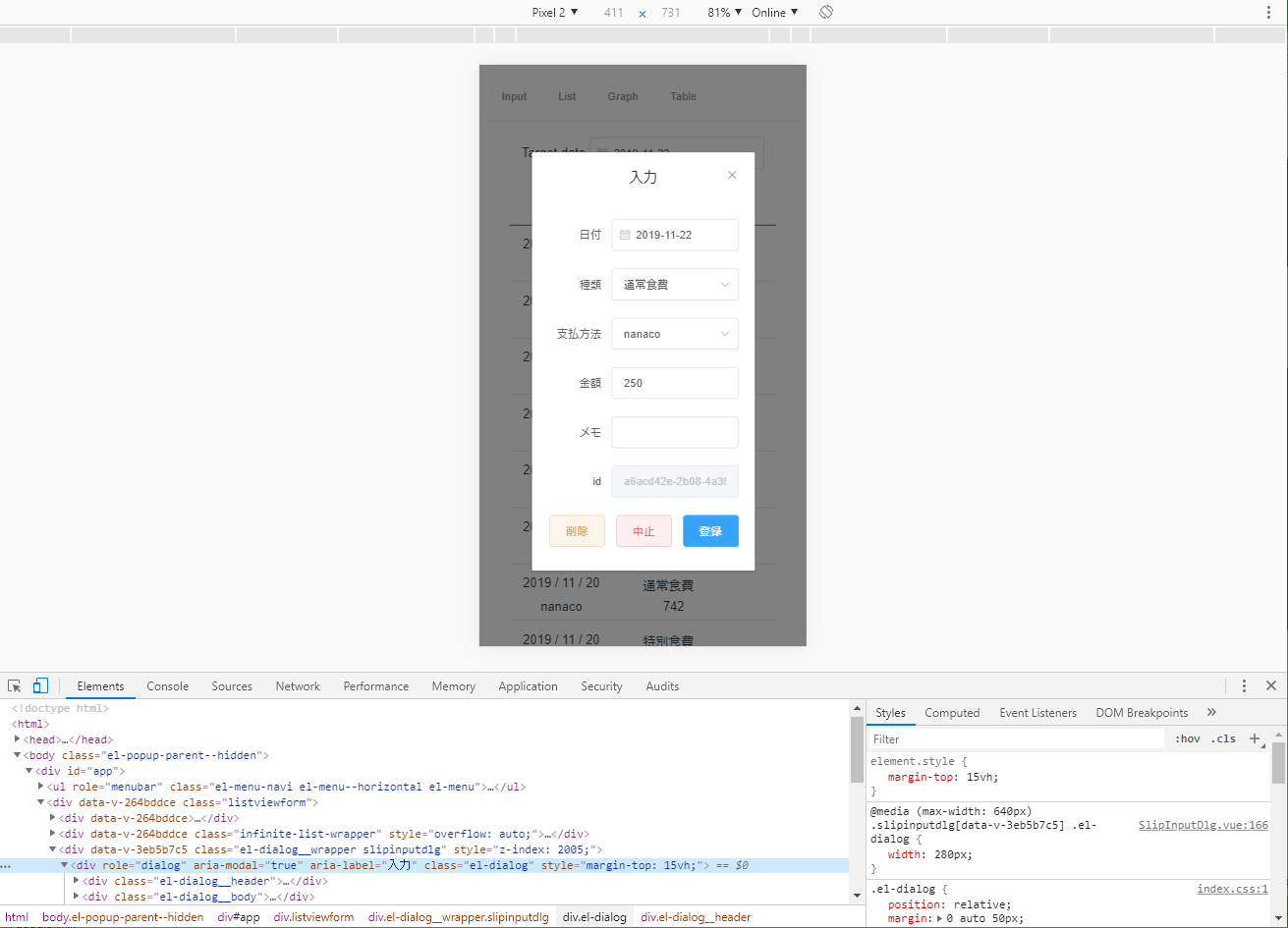Image resolution: width=1288 pixels, height=928 pixels.
Task: Switch to the Audits tab
Action: (x=662, y=686)
